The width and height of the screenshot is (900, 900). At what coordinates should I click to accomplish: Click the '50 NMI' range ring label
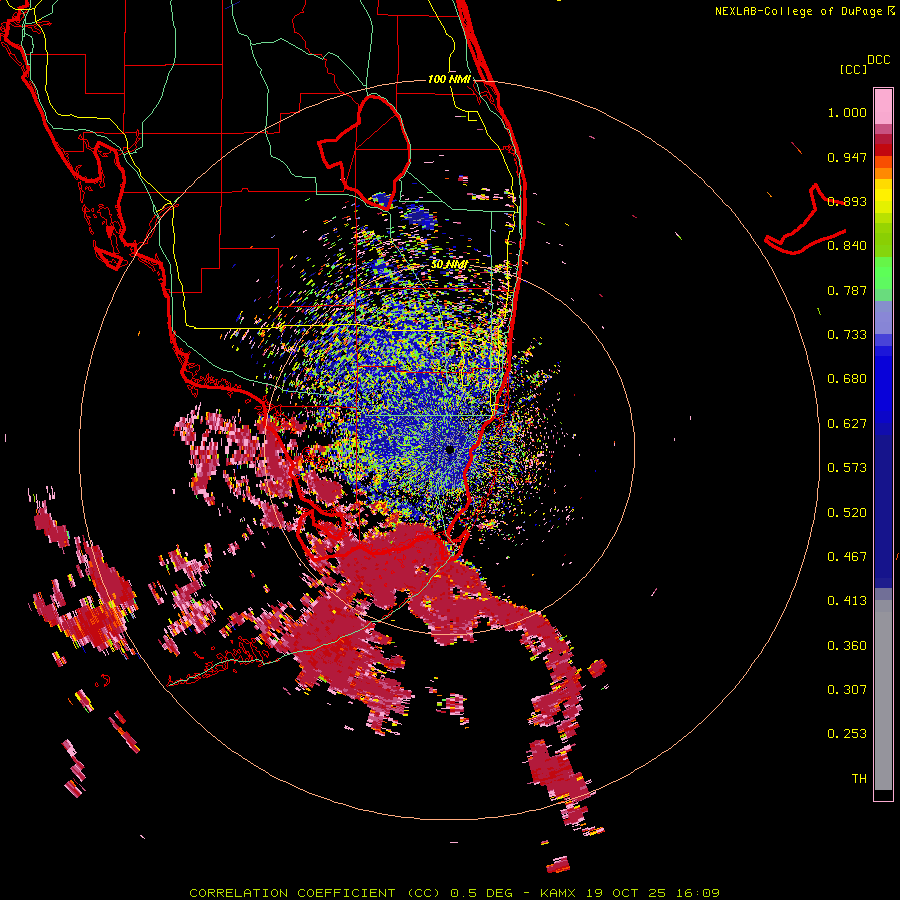coord(449,265)
